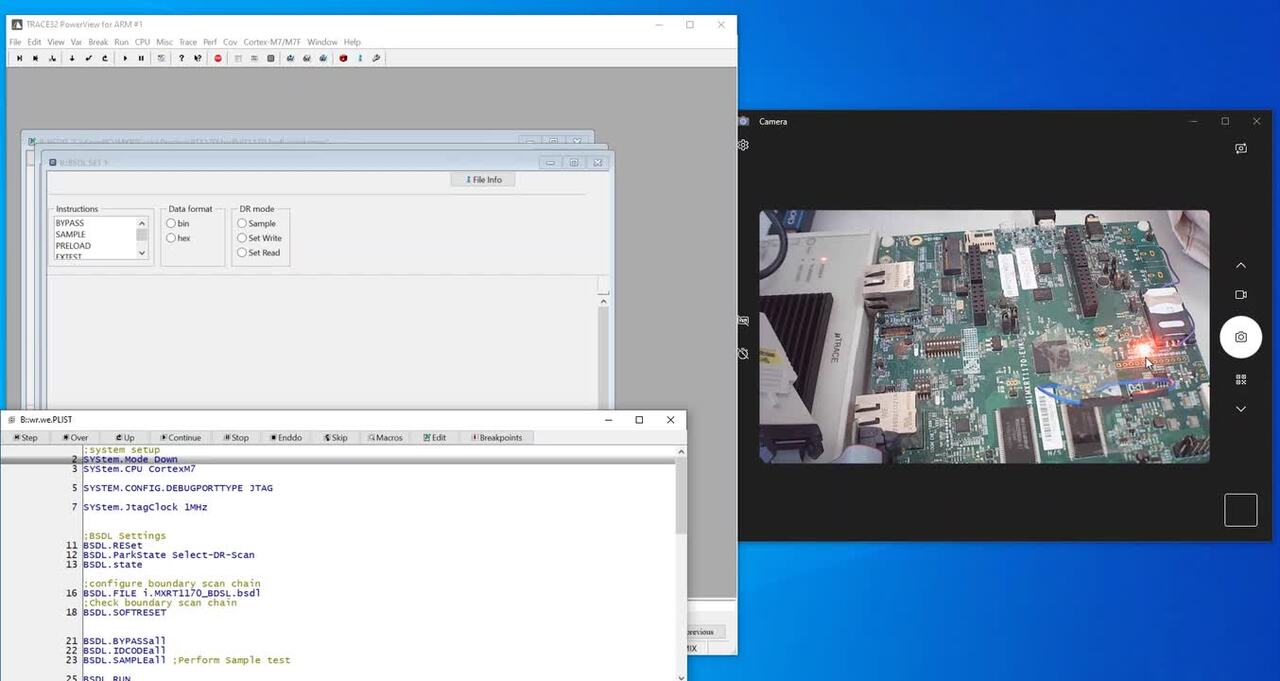
Task: Select the hex data format radio button
Action: 170,237
